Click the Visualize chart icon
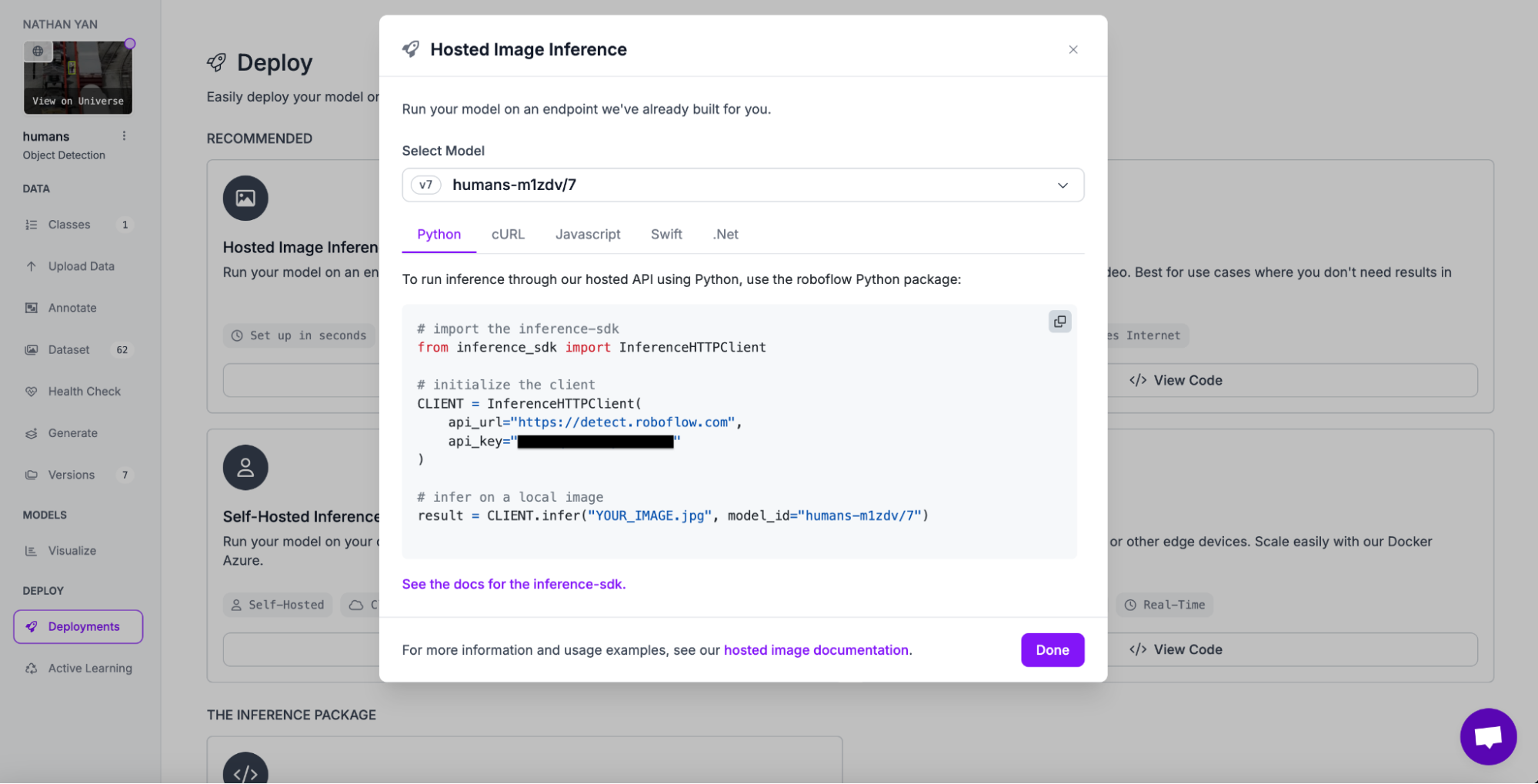The image size is (1538, 784). click(31, 551)
